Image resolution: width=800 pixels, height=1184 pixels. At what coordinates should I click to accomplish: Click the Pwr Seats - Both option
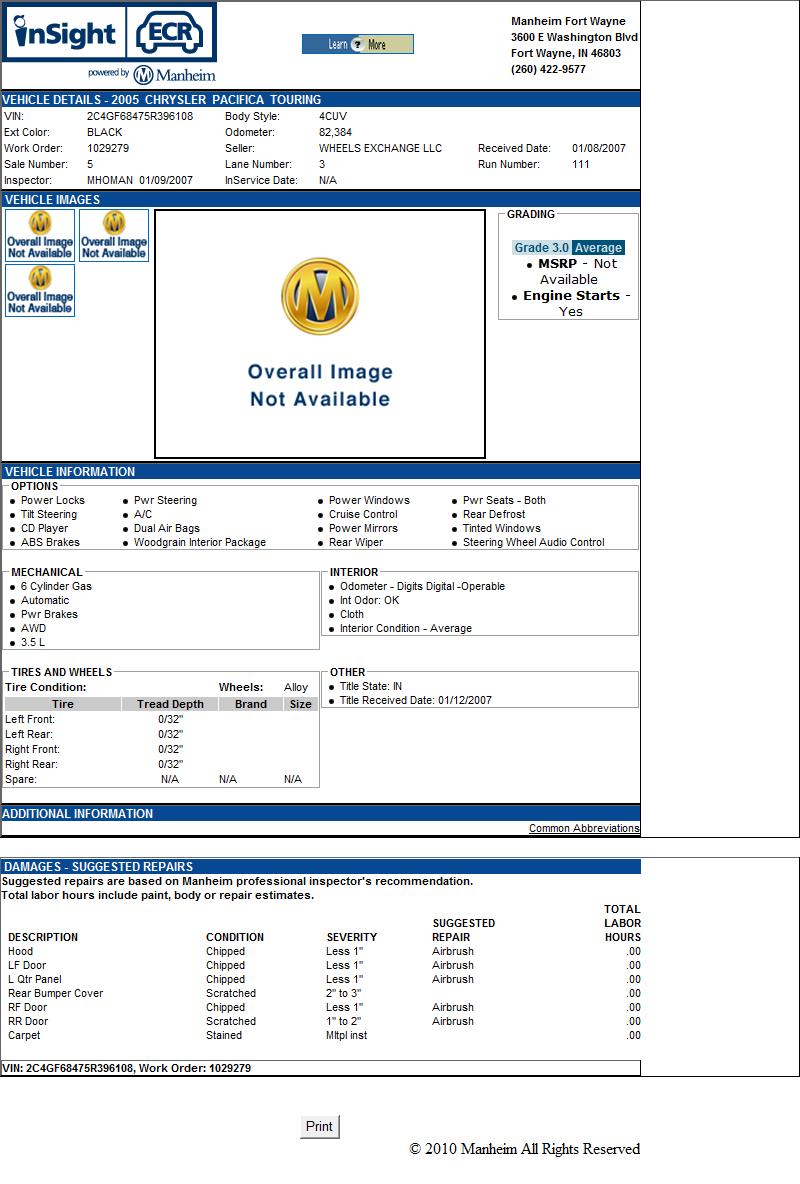(504, 500)
